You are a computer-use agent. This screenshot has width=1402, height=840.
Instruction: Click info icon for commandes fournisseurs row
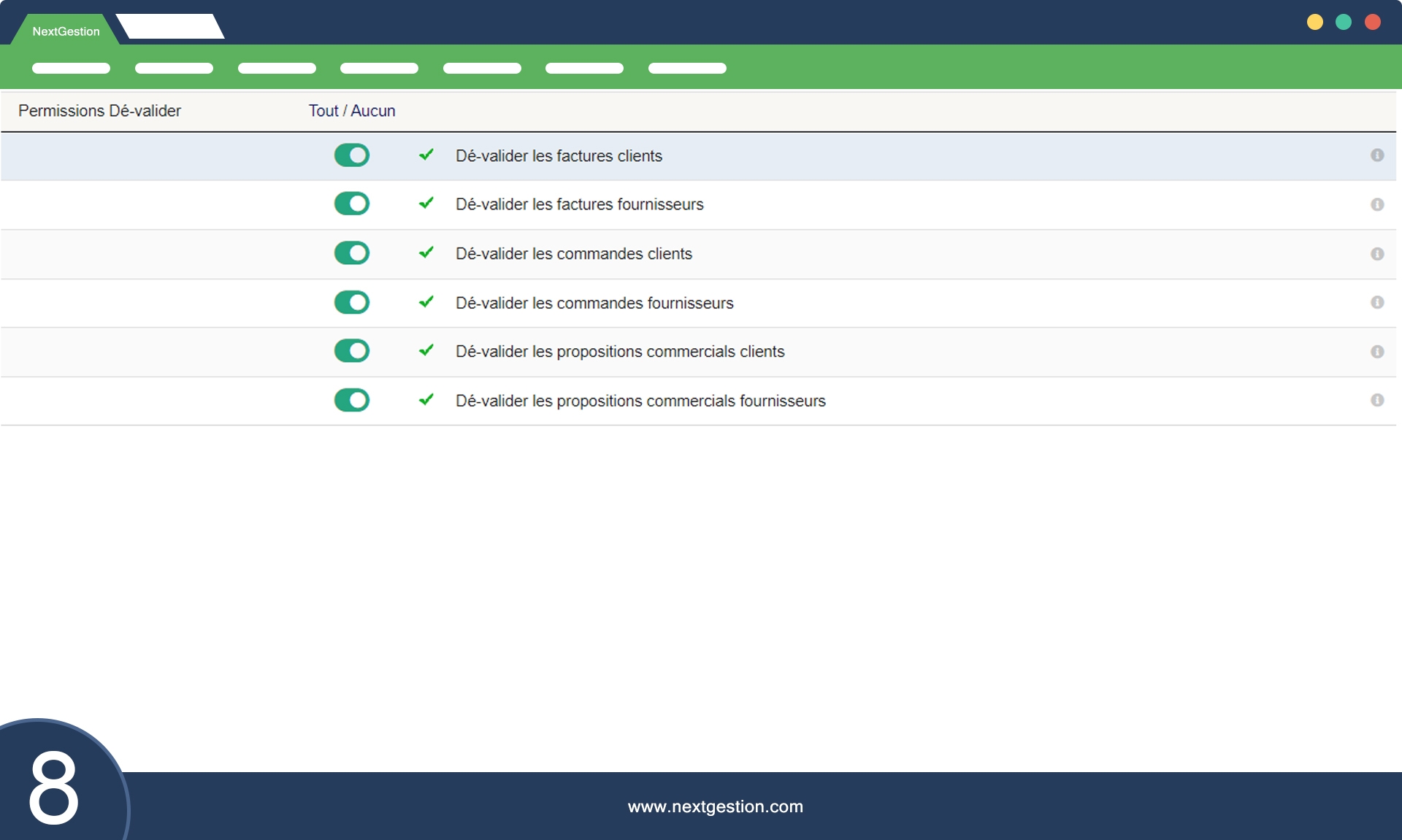point(1376,303)
